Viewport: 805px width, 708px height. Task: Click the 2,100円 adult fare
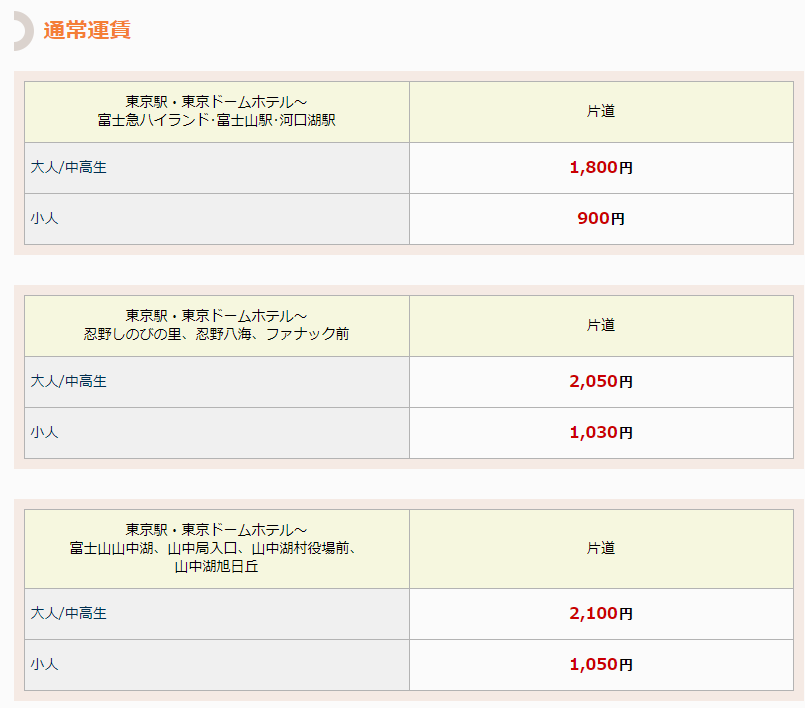[x=601, y=614]
